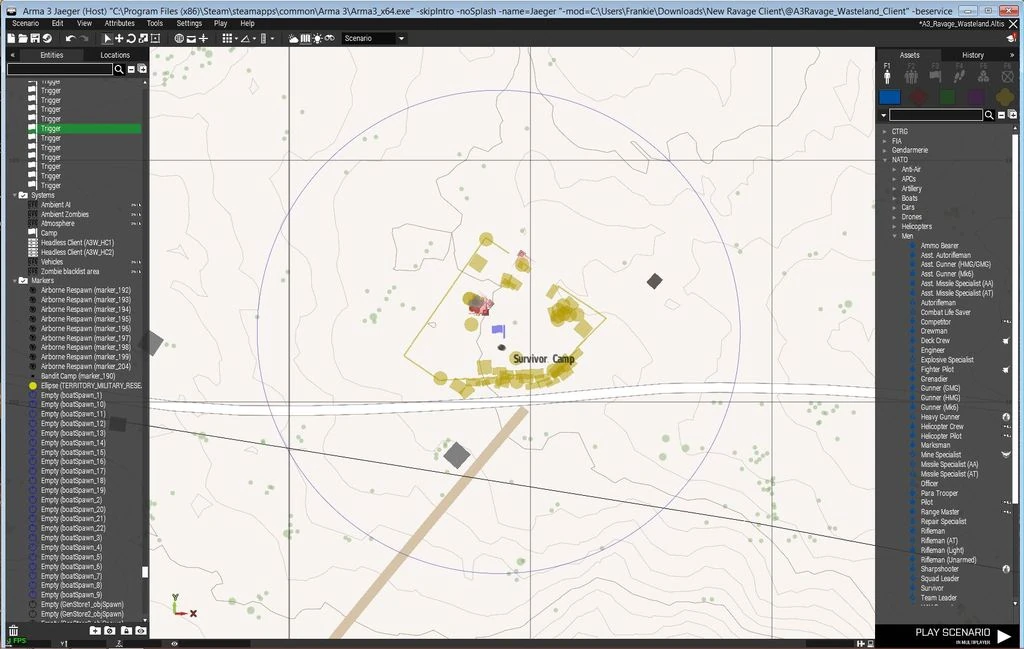Publish to Steam Workshop icon
Image resolution: width=1024 pixels, height=649 pixels.
coord(47,39)
